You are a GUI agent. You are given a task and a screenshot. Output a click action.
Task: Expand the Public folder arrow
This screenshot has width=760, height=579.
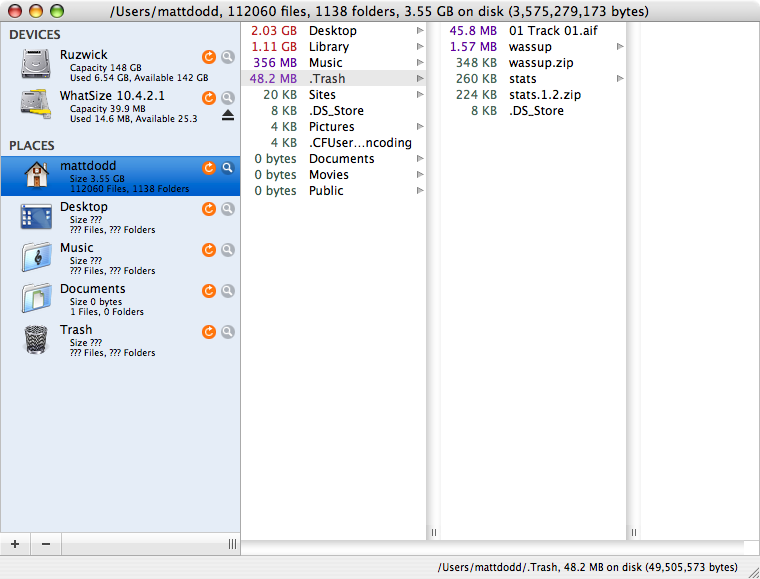point(420,190)
